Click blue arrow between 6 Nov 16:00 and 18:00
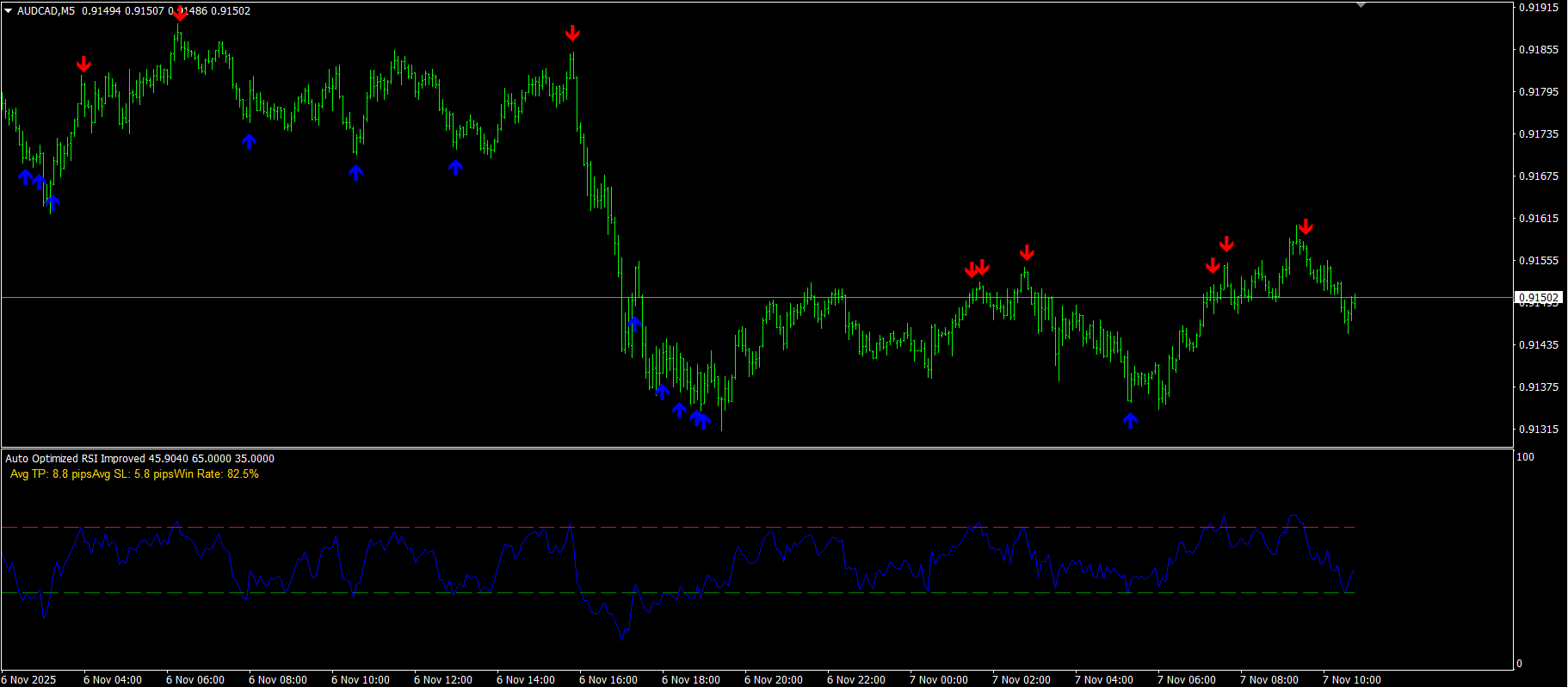 [634, 323]
